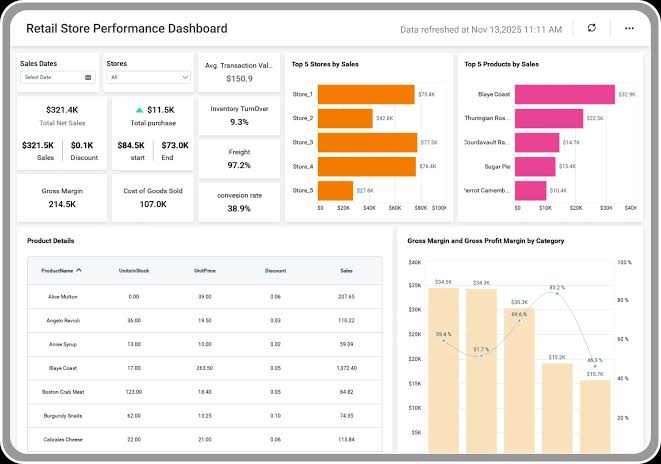Image resolution: width=661 pixels, height=464 pixels.
Task: Click the Inventory TurnOver 9.3% card
Action: (239, 115)
